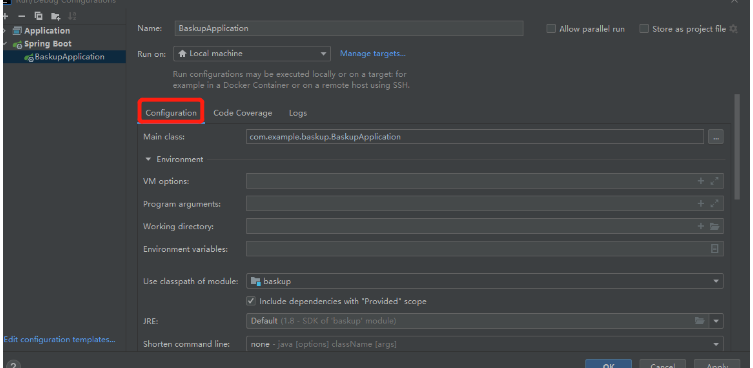Select Spring Boot node label in tree

tap(48, 44)
